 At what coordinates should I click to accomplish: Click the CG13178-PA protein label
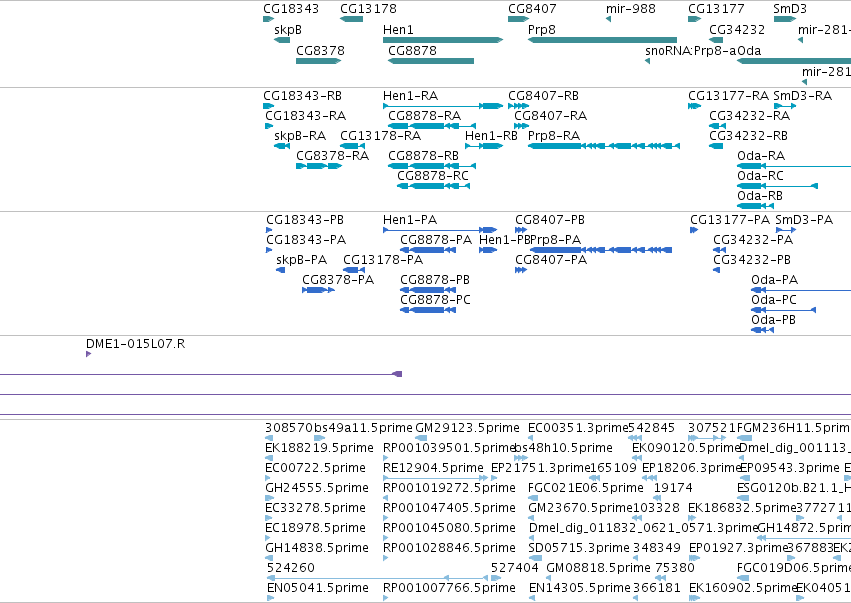click(383, 261)
